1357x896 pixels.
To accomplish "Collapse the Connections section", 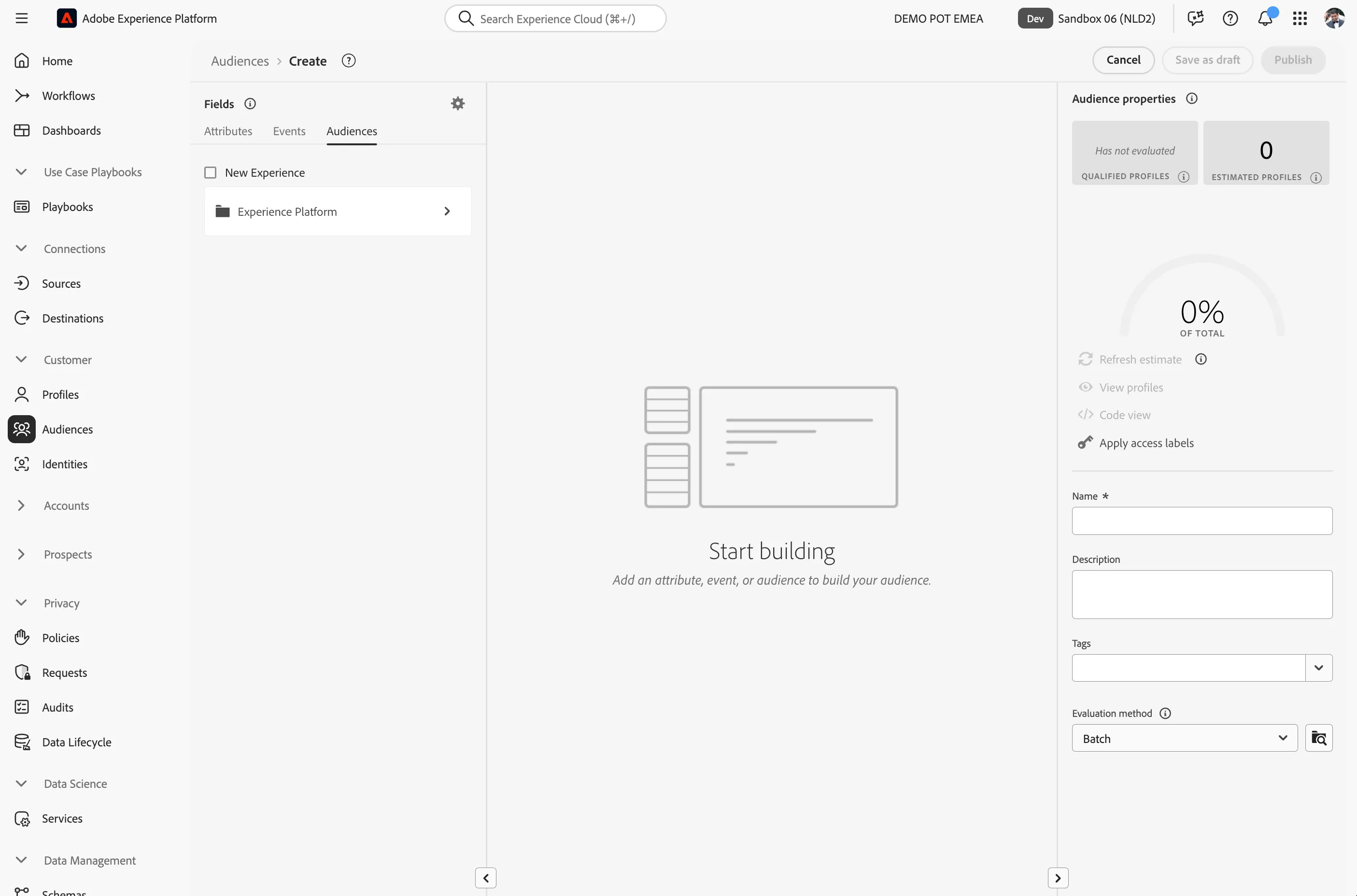I will (x=21, y=249).
